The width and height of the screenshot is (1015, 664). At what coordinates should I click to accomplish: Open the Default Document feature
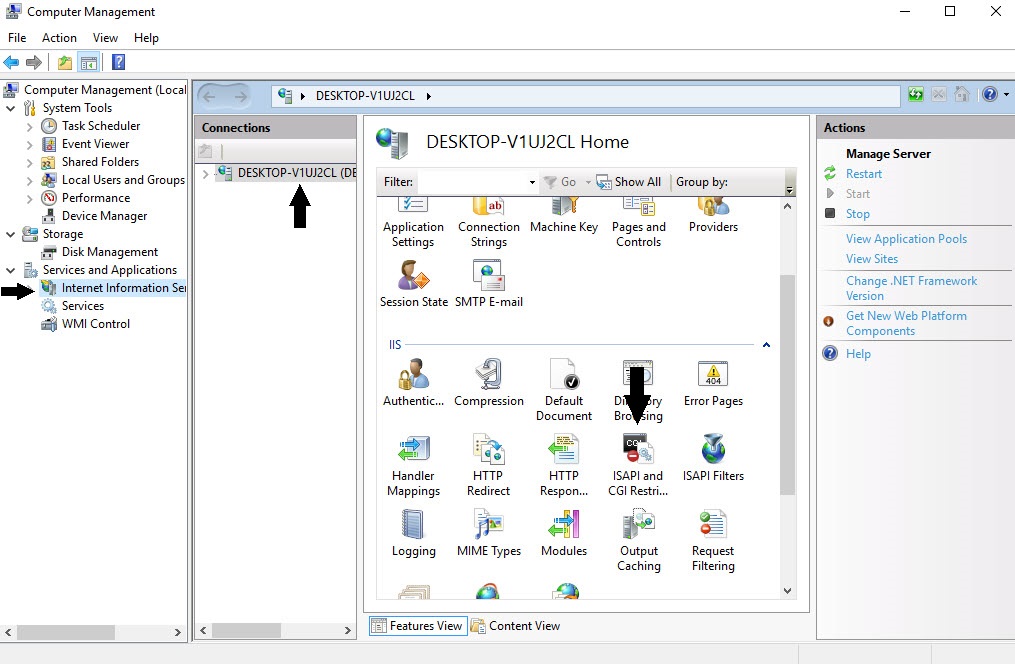point(564,390)
